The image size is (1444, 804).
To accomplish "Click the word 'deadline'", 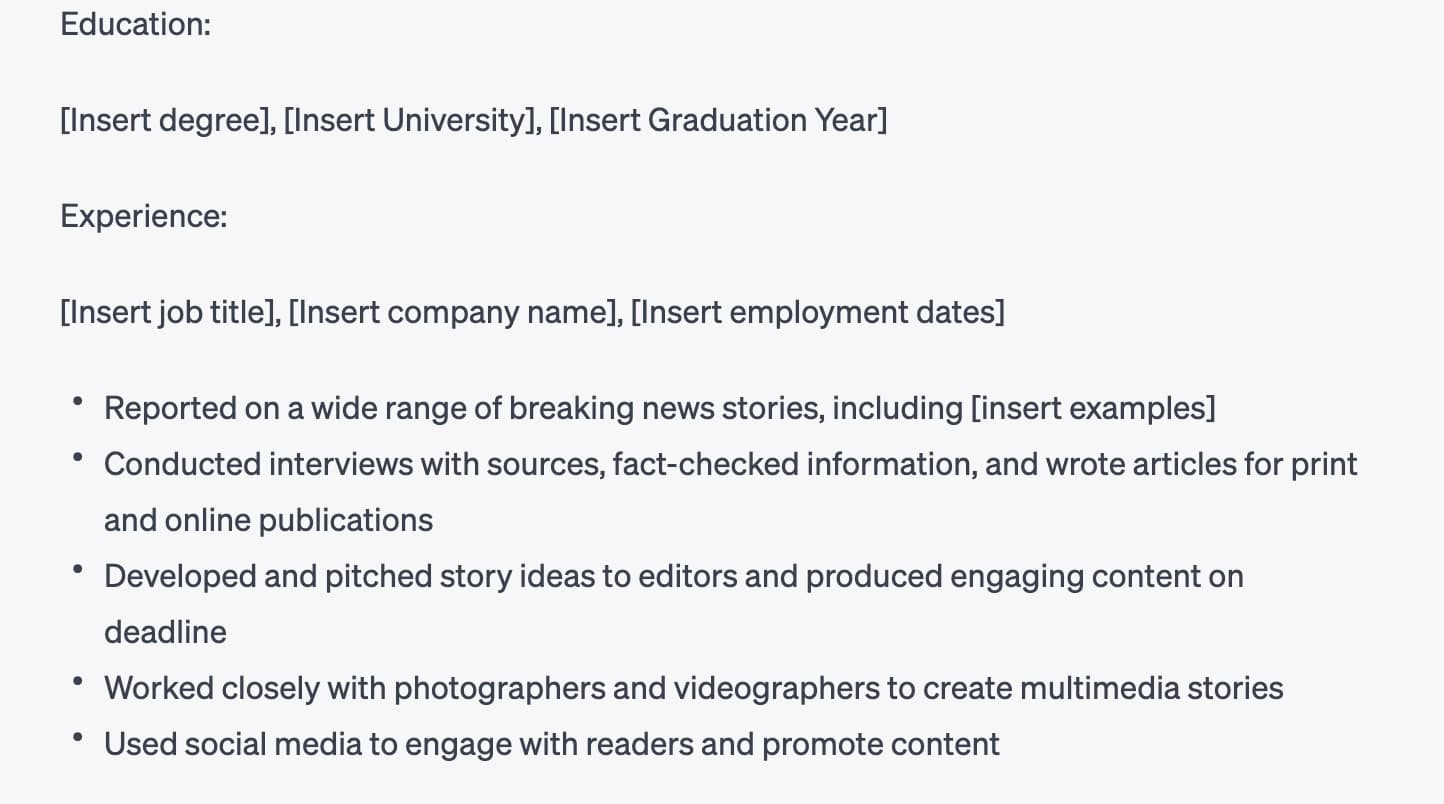I will [x=165, y=632].
